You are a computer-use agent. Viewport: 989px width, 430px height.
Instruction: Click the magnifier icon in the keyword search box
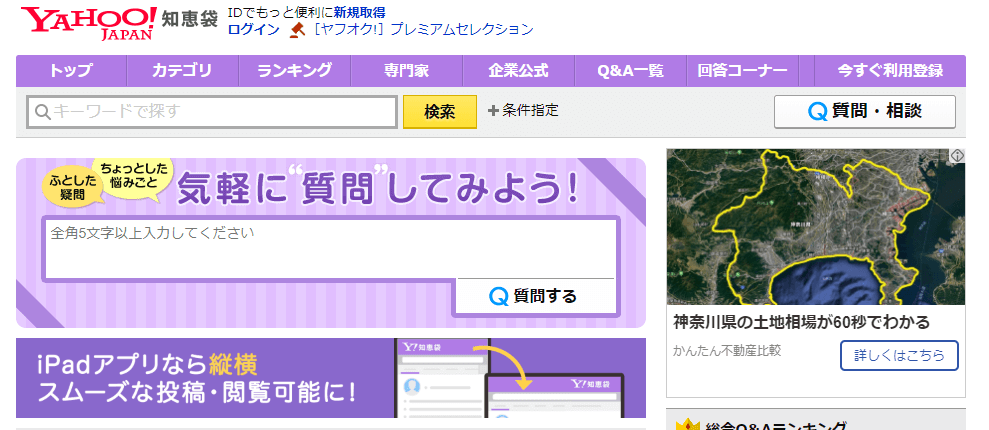click(42, 112)
